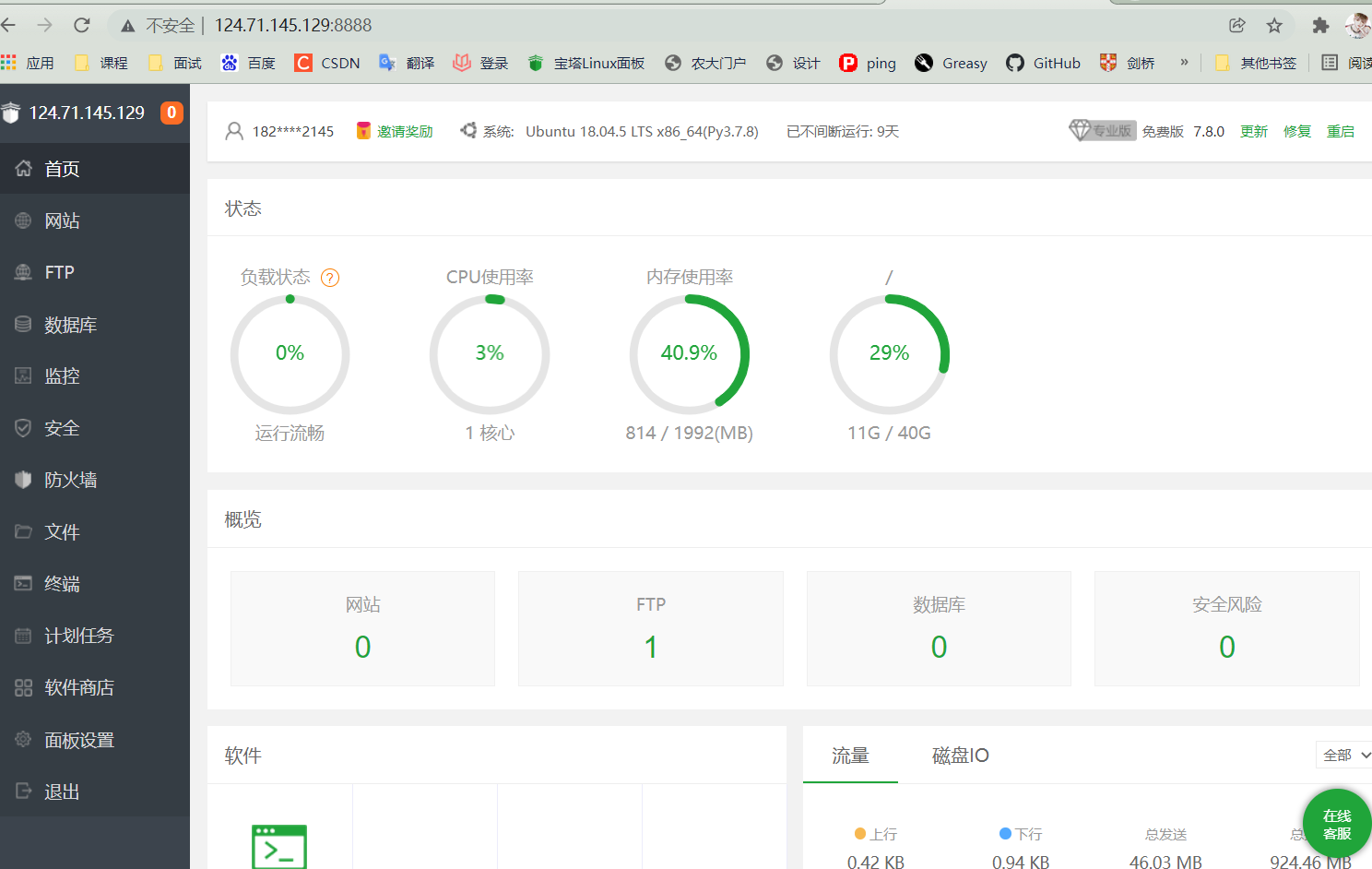Click the green terminal software icon

pos(279,846)
